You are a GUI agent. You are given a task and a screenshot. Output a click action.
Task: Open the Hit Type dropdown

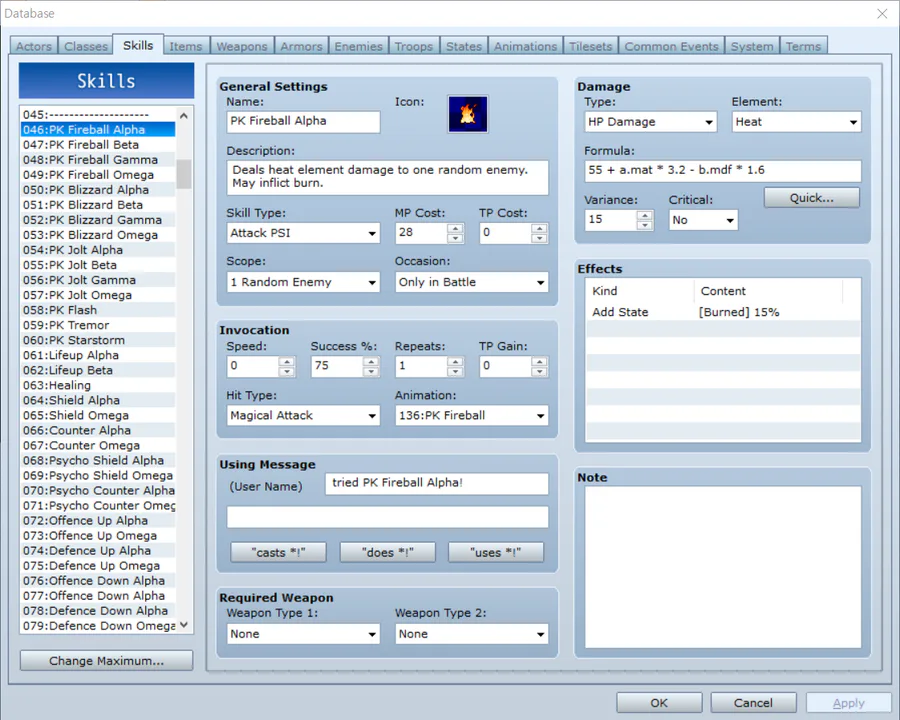(303, 415)
